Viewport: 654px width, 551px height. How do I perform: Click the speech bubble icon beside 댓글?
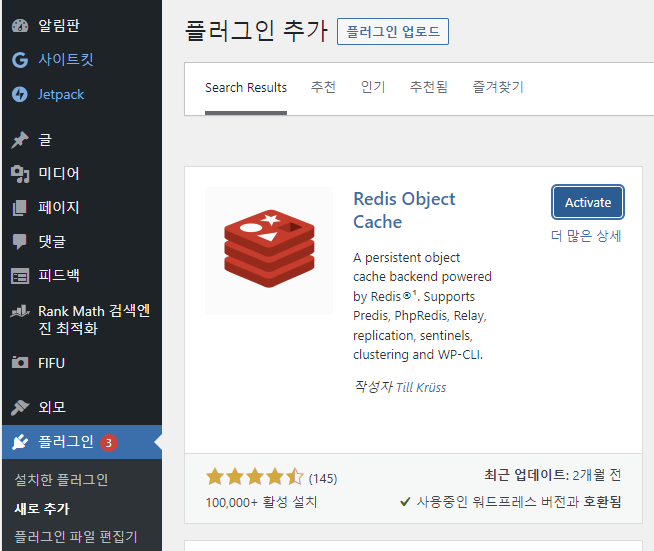[20, 242]
